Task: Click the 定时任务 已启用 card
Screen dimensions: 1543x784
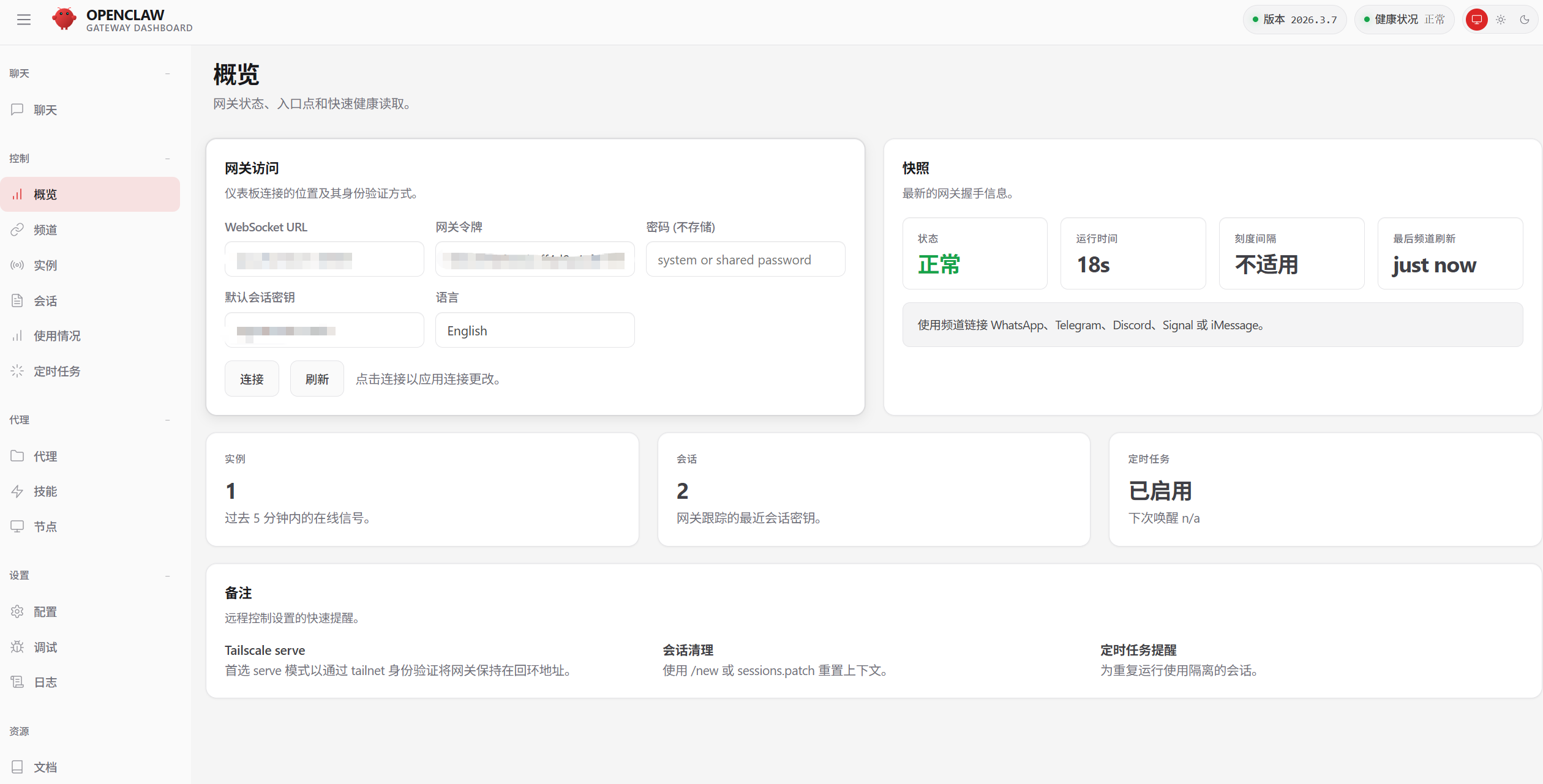Action: pyautogui.click(x=1325, y=490)
